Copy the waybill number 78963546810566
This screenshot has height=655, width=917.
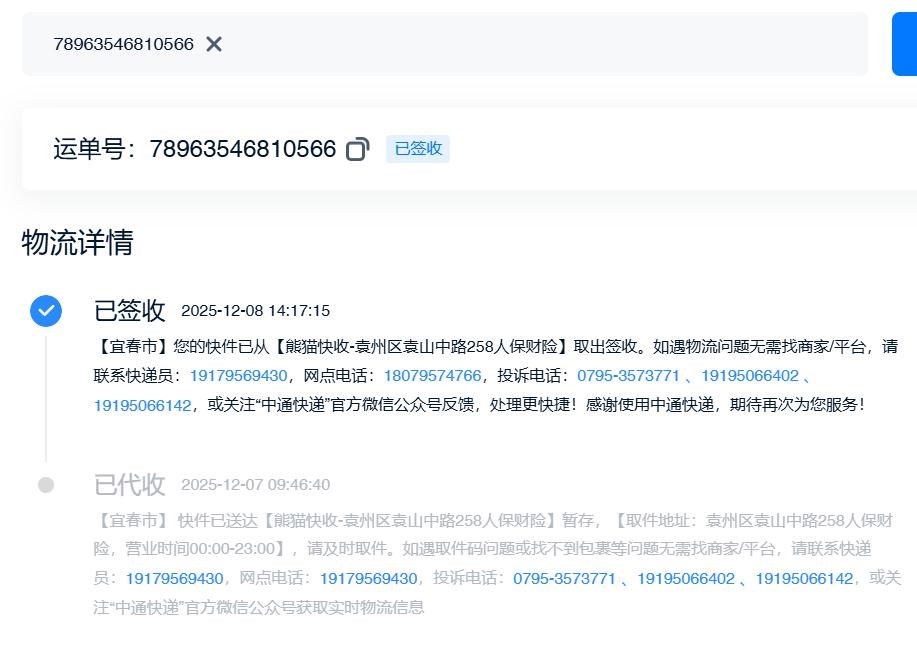357,150
